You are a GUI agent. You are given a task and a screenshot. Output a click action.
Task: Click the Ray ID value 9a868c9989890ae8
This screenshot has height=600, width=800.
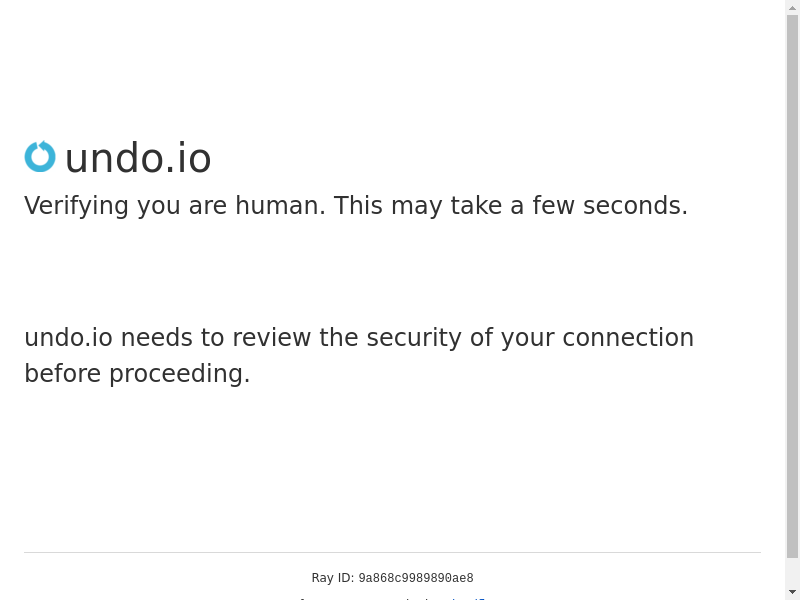click(416, 578)
